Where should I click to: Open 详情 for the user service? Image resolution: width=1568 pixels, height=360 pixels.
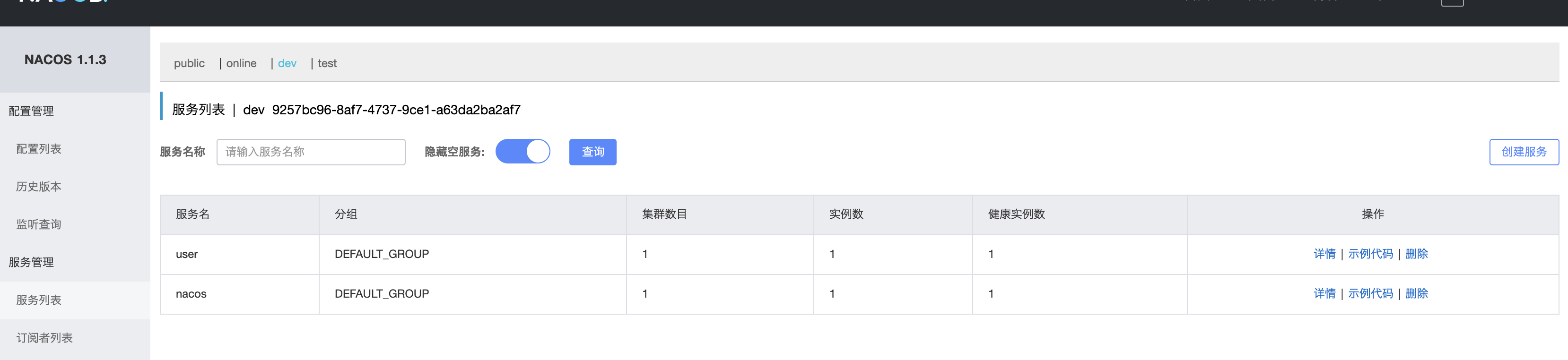point(1324,254)
